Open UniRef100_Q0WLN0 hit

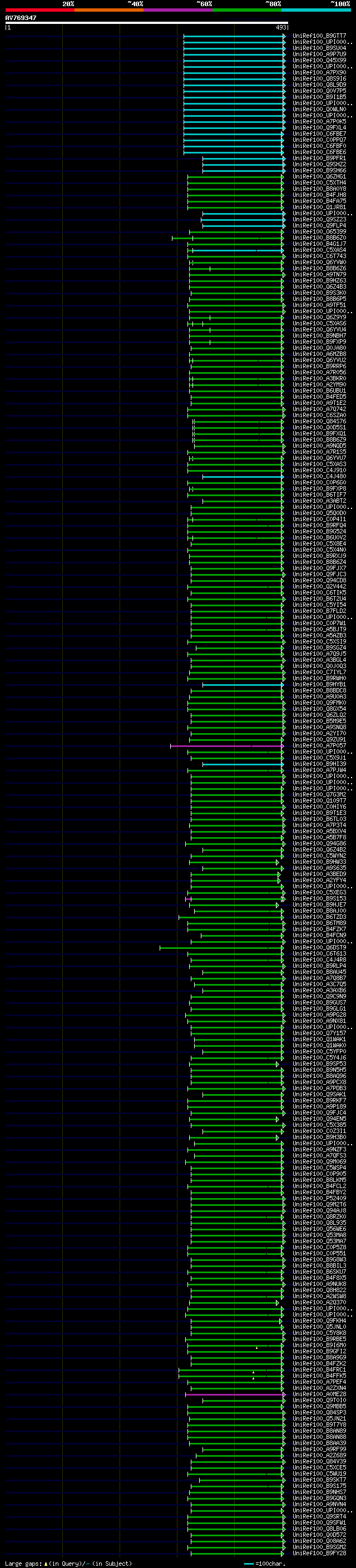pos(319,110)
